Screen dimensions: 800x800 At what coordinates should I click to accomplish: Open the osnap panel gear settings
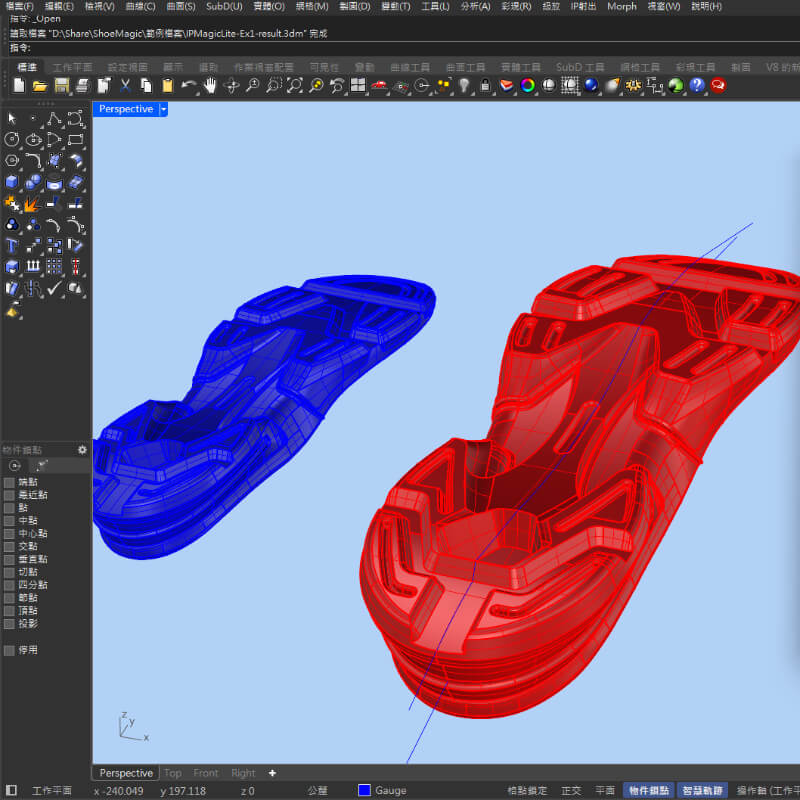coord(82,450)
